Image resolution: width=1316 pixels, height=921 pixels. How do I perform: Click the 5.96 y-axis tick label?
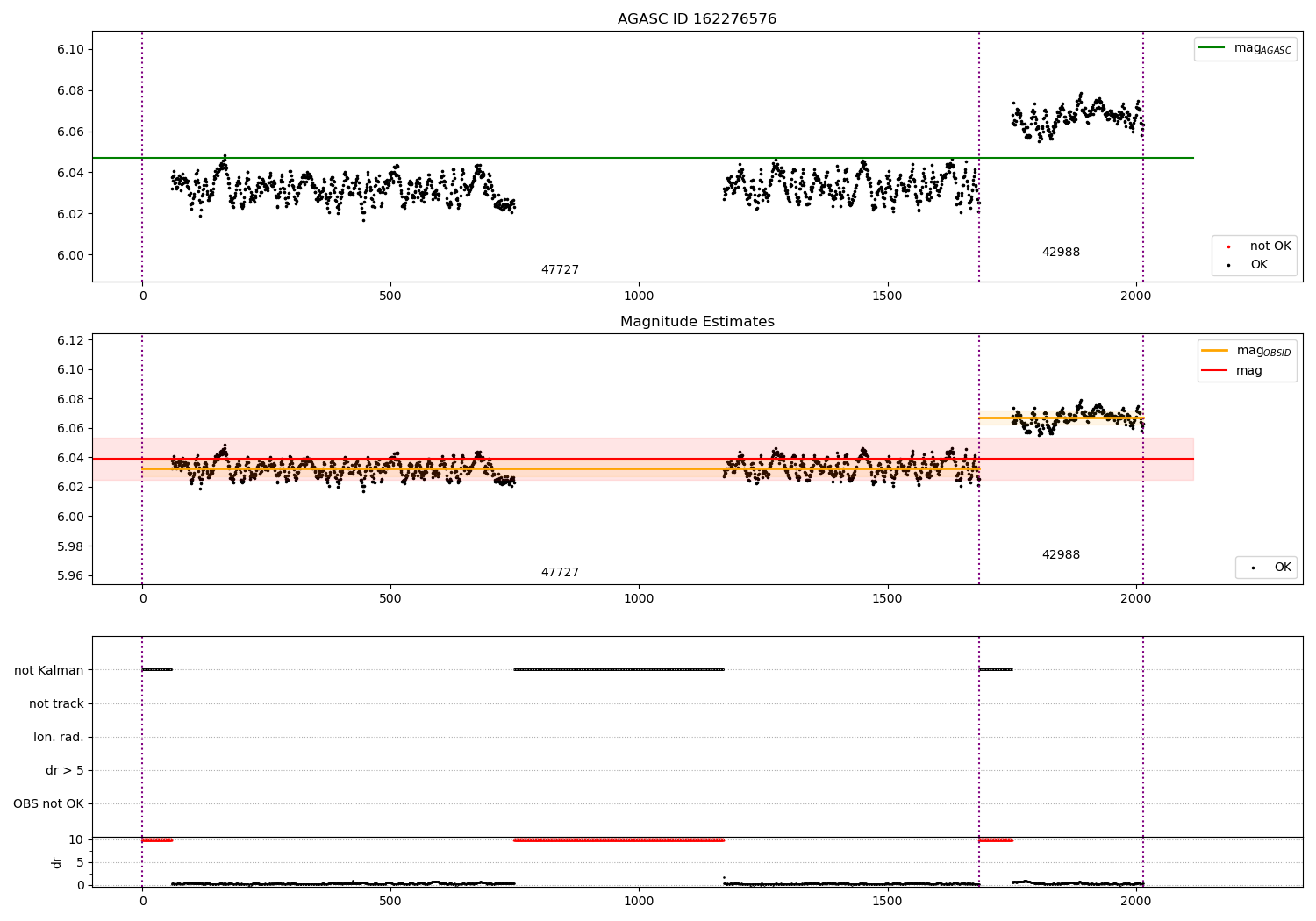click(x=69, y=575)
